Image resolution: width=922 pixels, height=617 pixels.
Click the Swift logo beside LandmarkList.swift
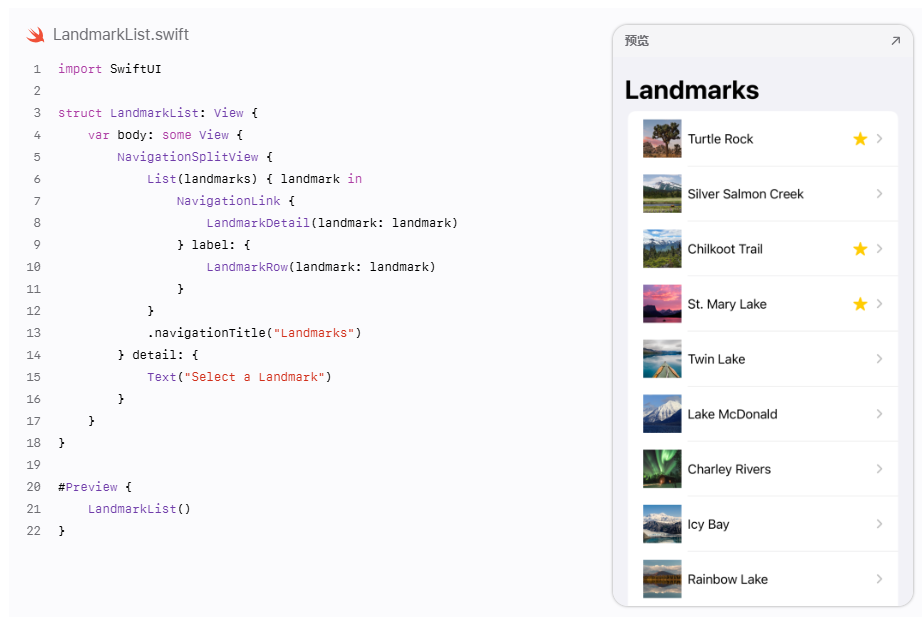point(35,35)
